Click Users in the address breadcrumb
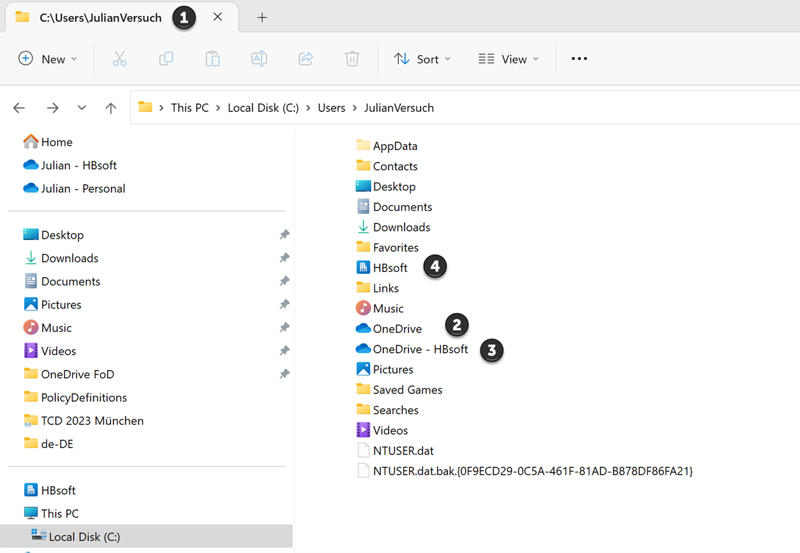800x553 pixels. [x=331, y=108]
